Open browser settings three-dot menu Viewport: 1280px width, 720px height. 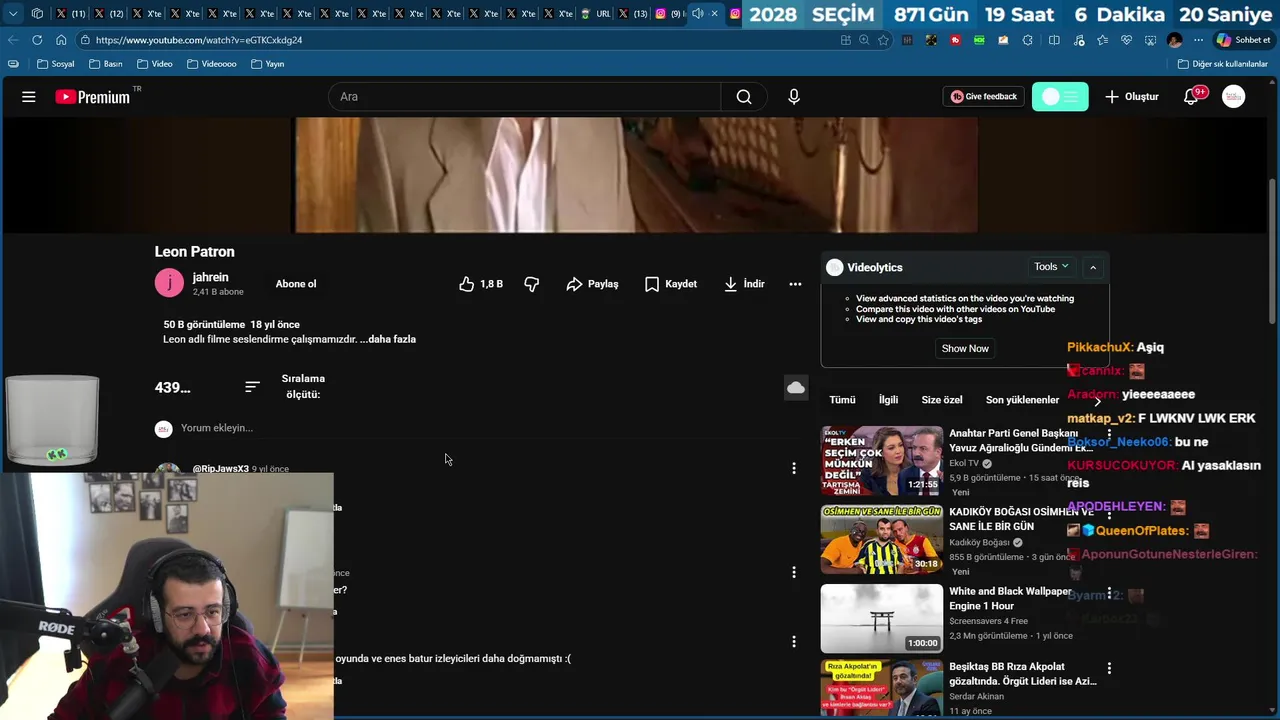coord(1198,40)
